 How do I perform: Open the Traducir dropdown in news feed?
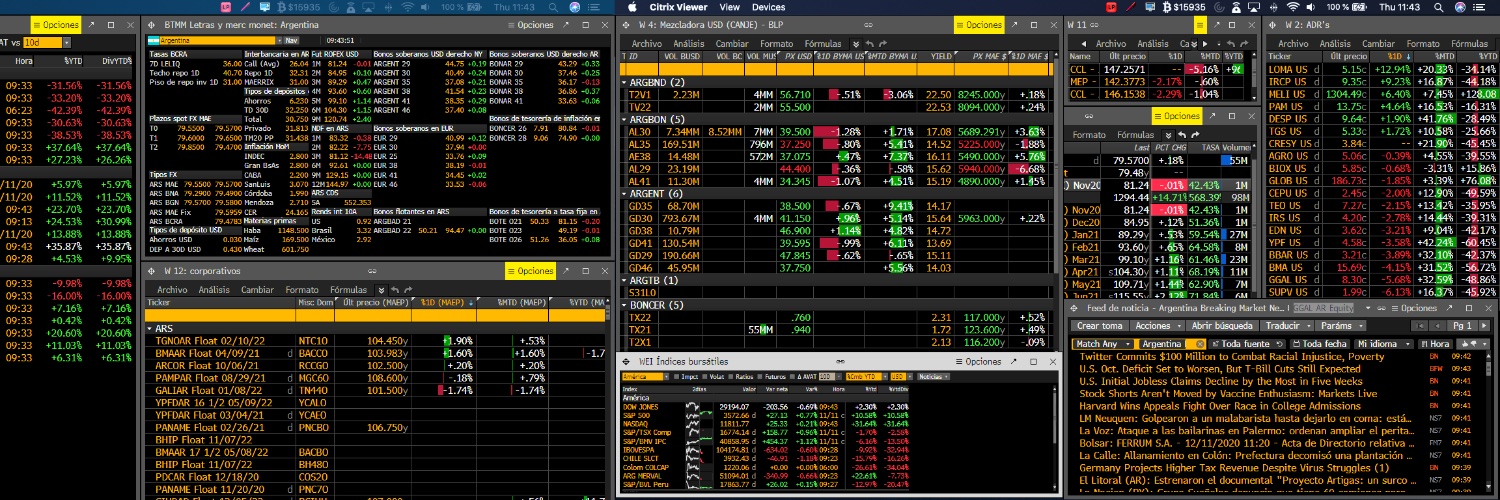tap(1285, 326)
